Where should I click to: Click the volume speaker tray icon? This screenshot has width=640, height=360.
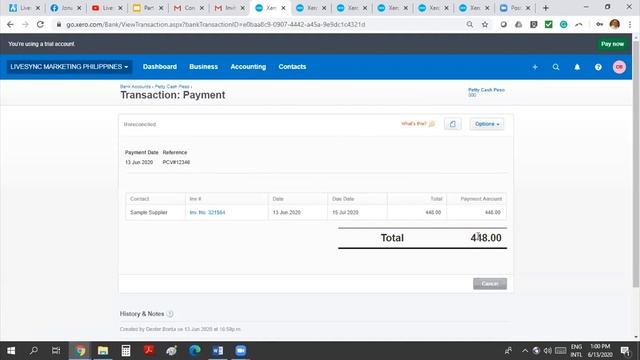pyautogui.click(x=548, y=351)
